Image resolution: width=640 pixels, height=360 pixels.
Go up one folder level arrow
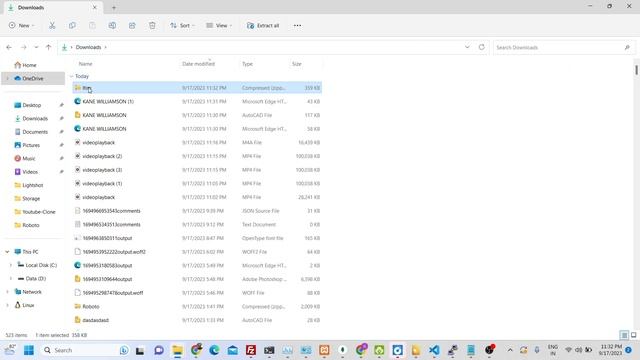[x=49, y=47]
